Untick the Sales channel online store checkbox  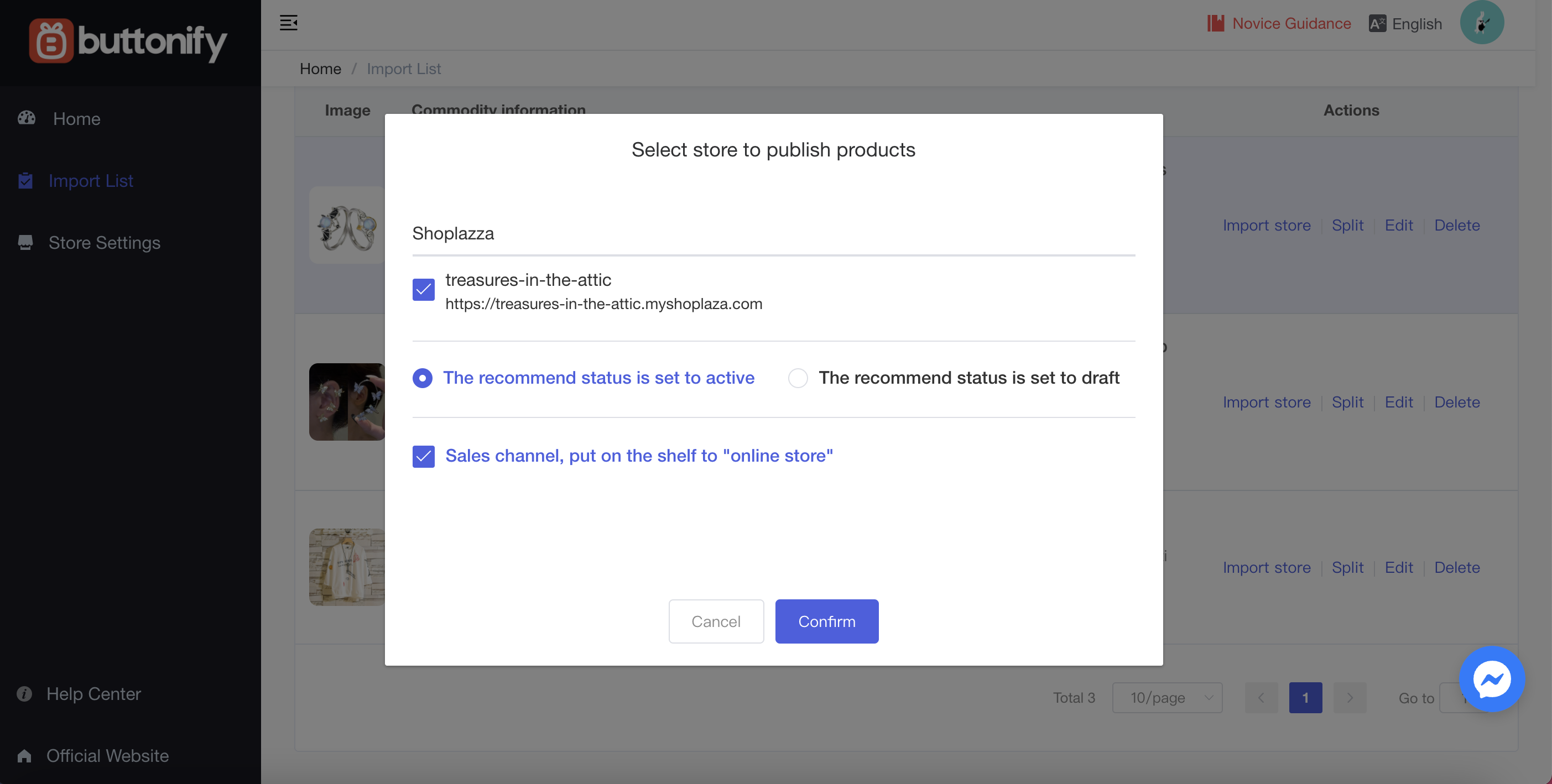pyautogui.click(x=423, y=457)
